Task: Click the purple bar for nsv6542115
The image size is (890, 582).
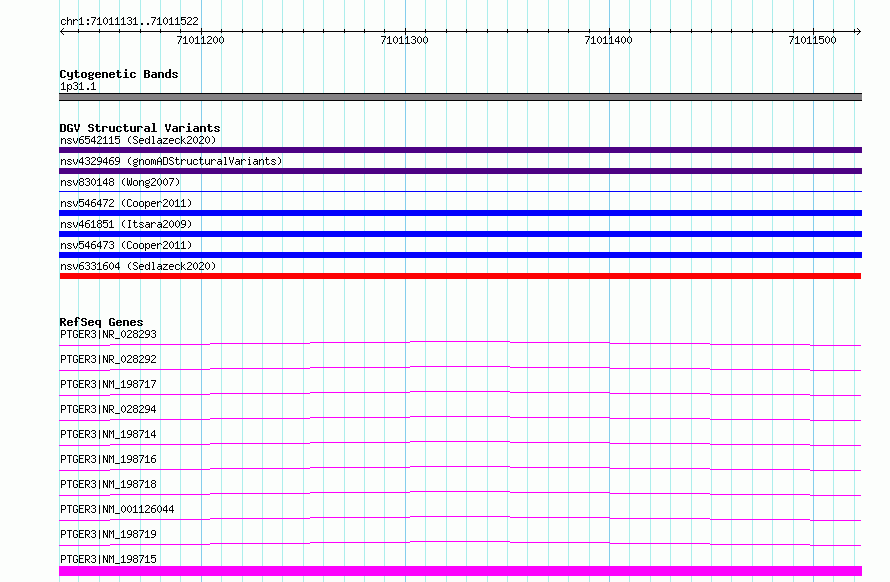Action: [x=460, y=150]
